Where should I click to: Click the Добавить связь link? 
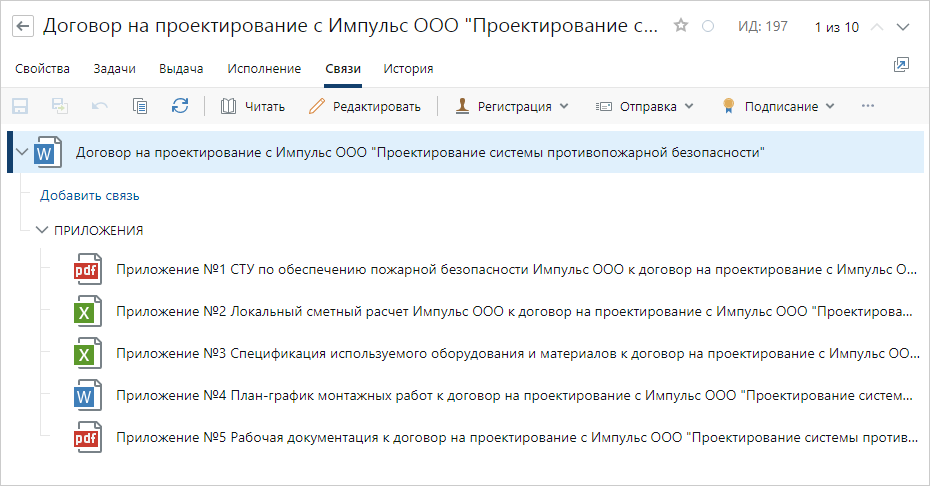[89, 195]
